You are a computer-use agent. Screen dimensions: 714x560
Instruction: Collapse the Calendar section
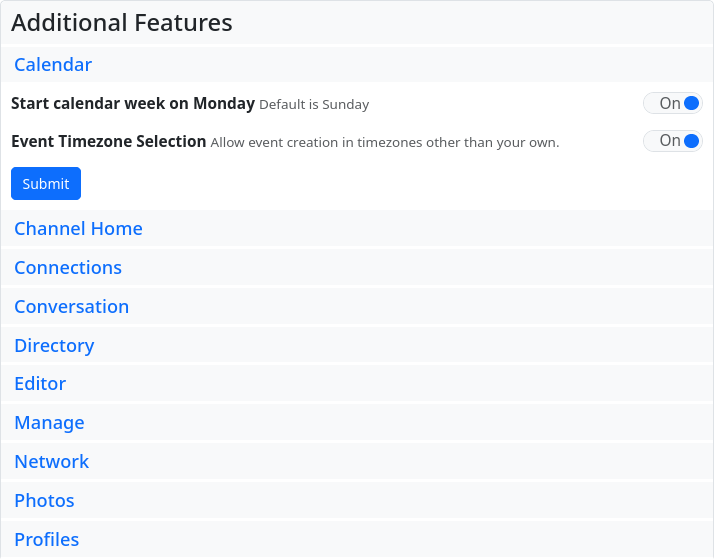tap(53, 65)
